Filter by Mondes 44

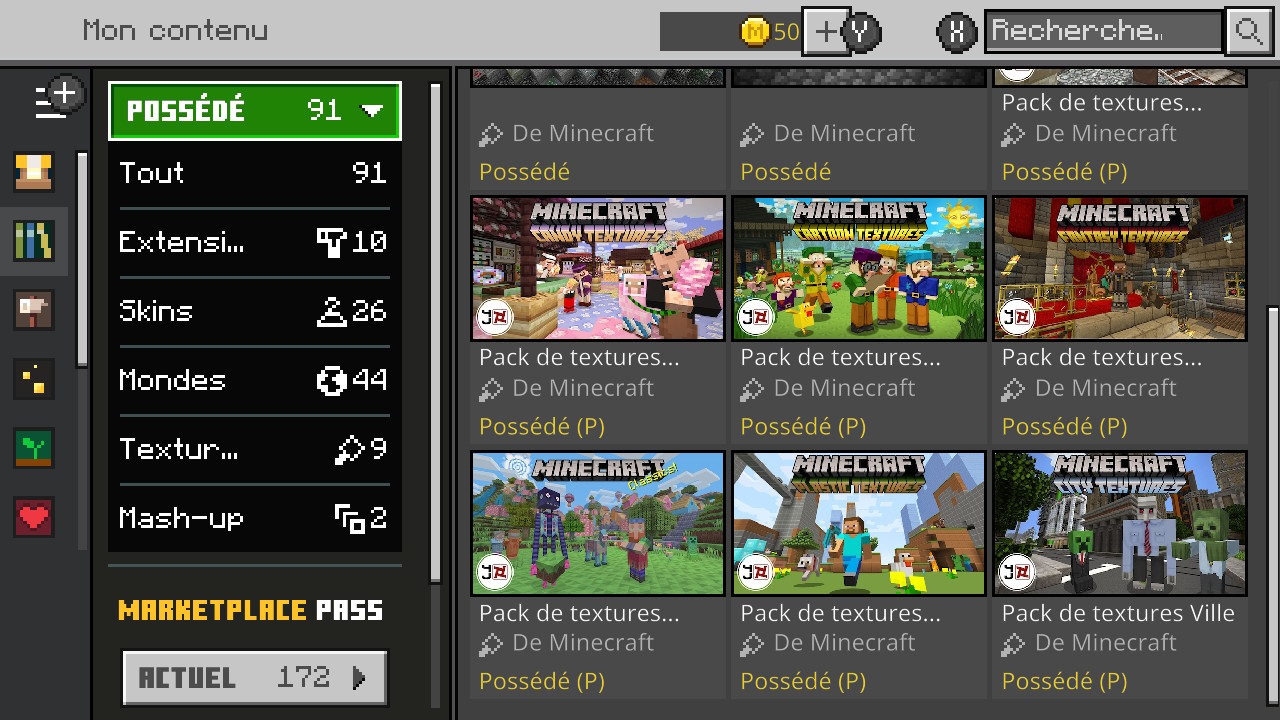254,380
